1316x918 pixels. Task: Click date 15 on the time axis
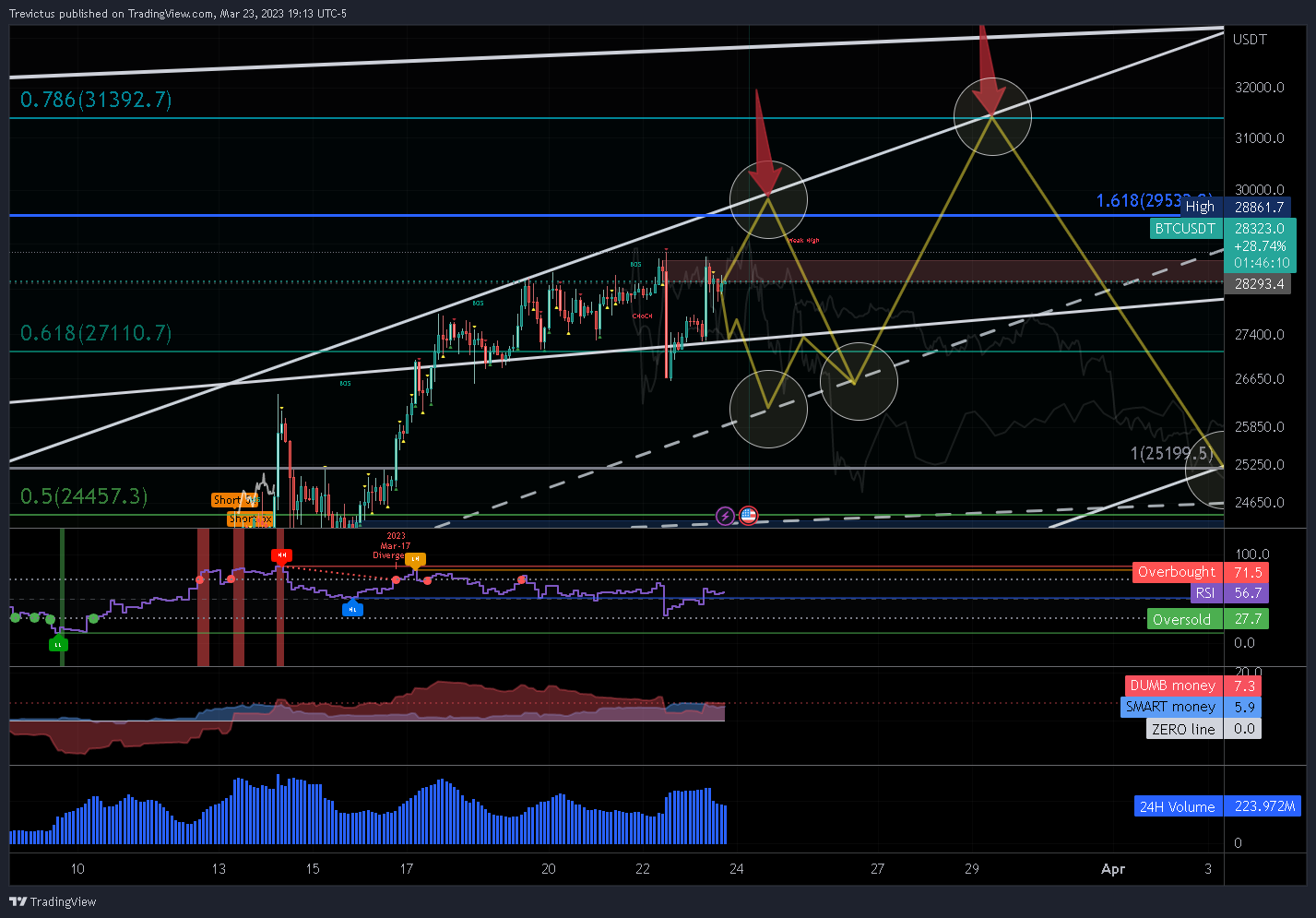(x=313, y=868)
